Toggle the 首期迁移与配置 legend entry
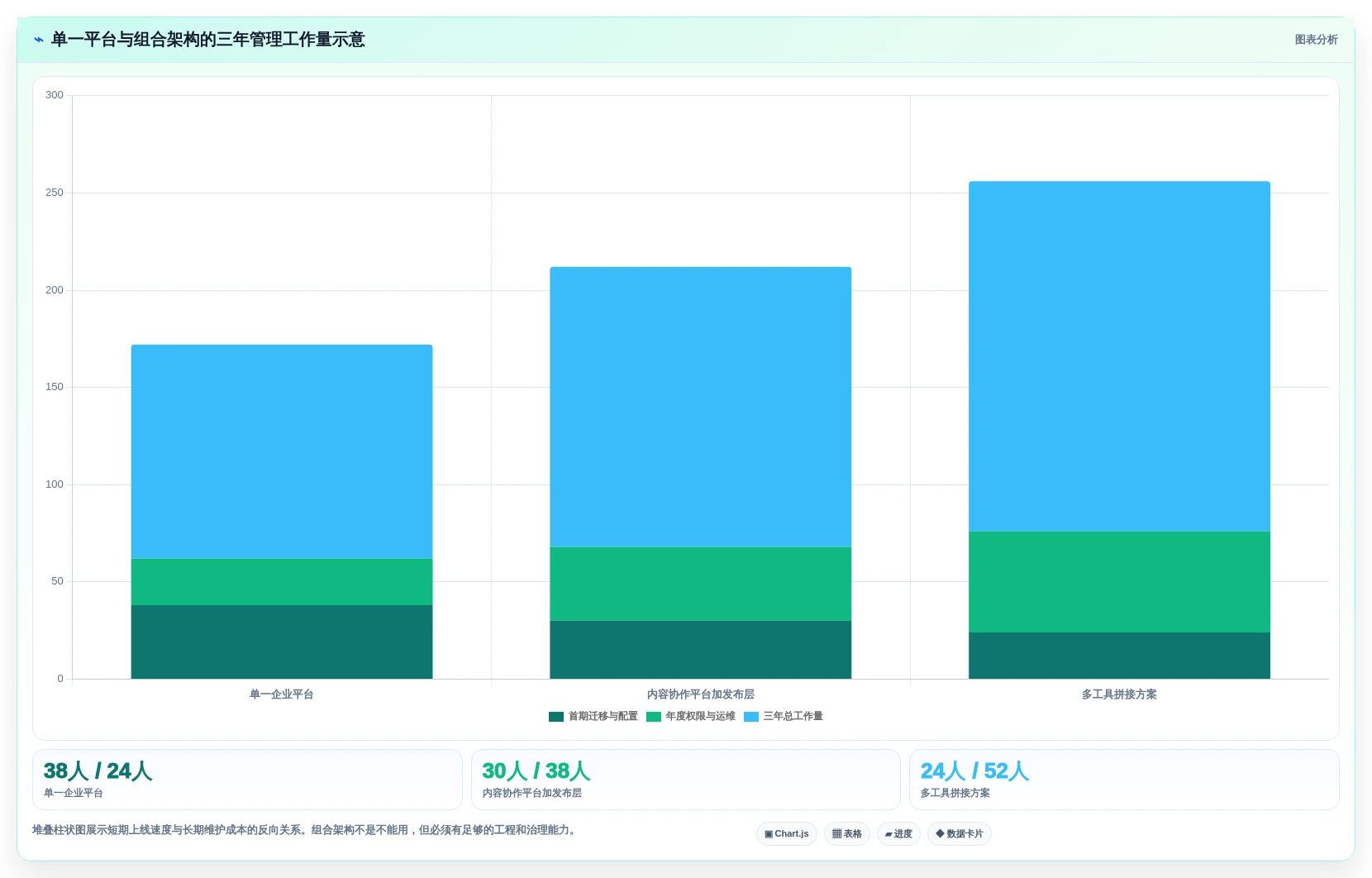1372x878 pixels. (593, 716)
